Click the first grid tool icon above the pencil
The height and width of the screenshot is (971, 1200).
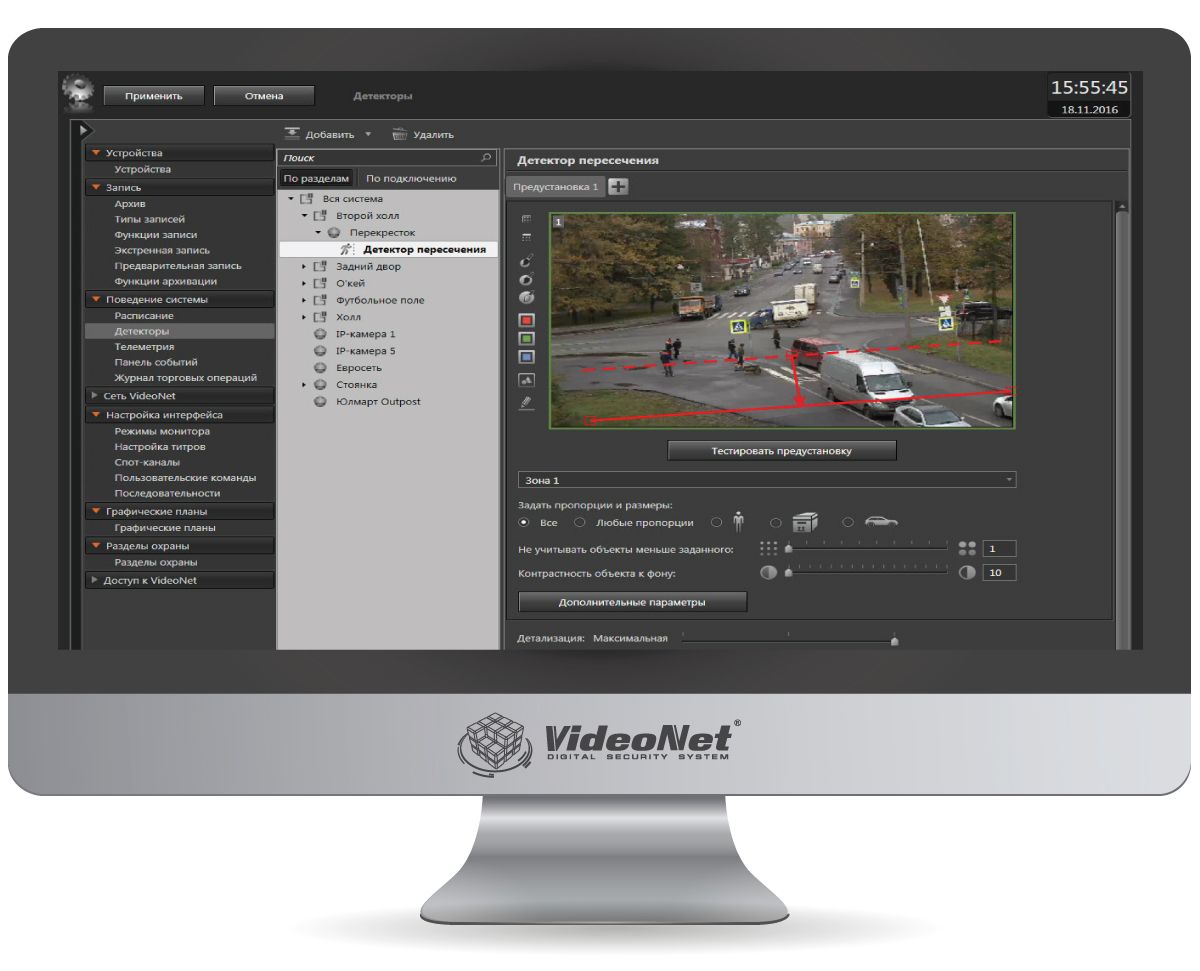tap(527, 218)
